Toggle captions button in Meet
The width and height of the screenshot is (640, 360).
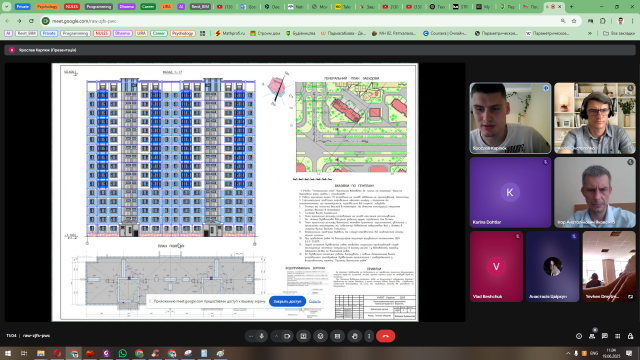[337, 336]
